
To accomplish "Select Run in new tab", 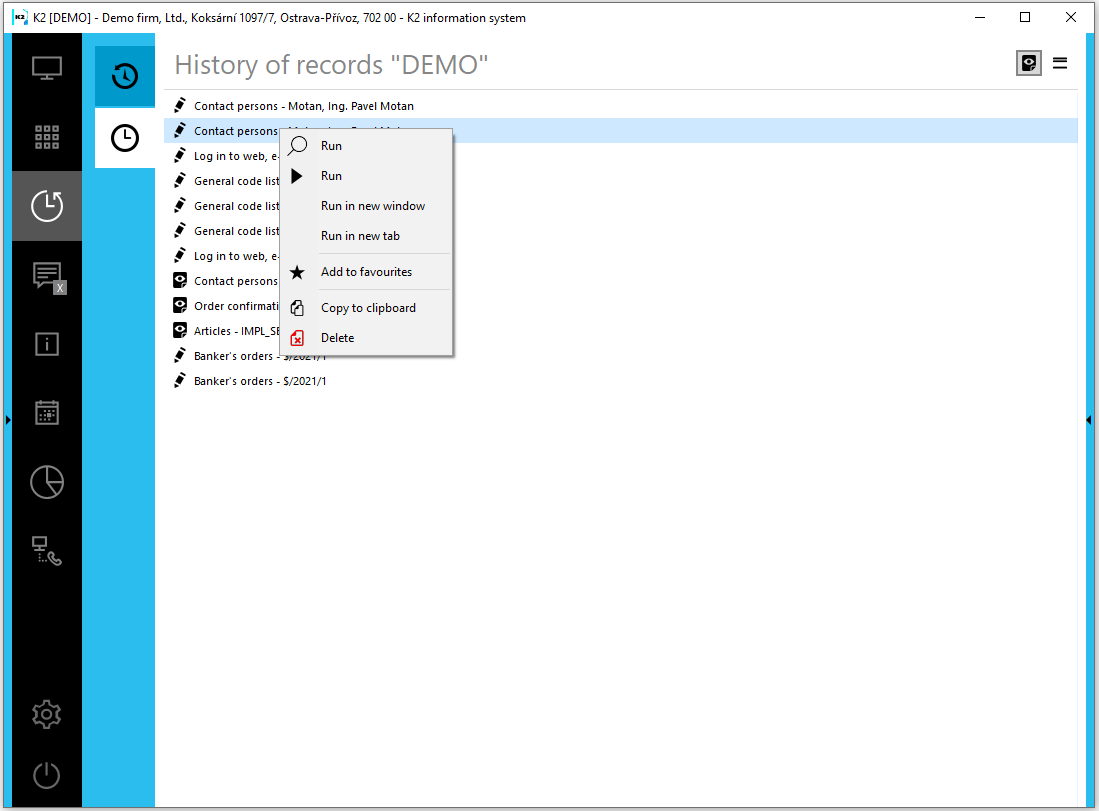I will coord(366,236).
